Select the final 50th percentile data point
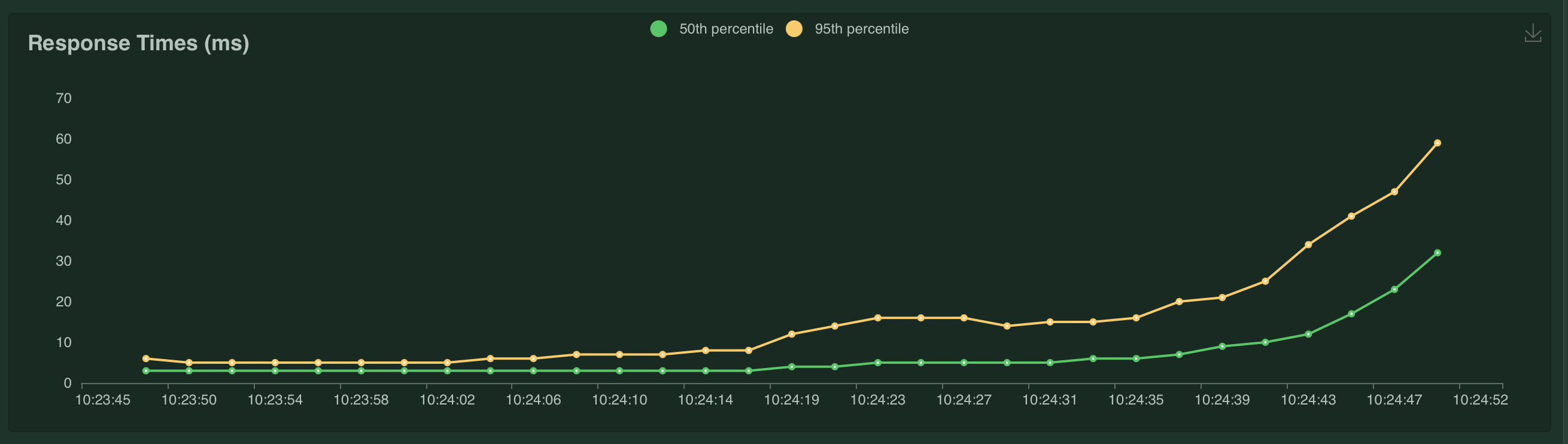This screenshot has width=1568, height=444. click(x=1437, y=253)
